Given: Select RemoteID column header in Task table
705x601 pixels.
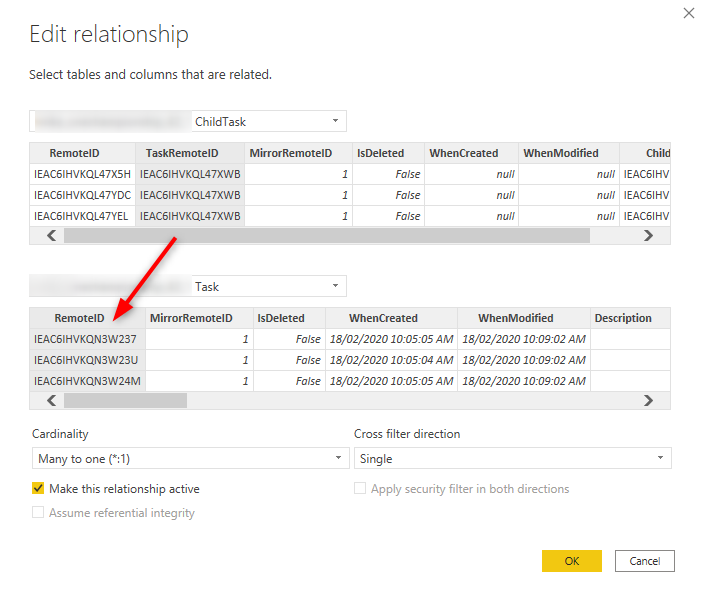Looking at the screenshot, I should pos(88,318).
